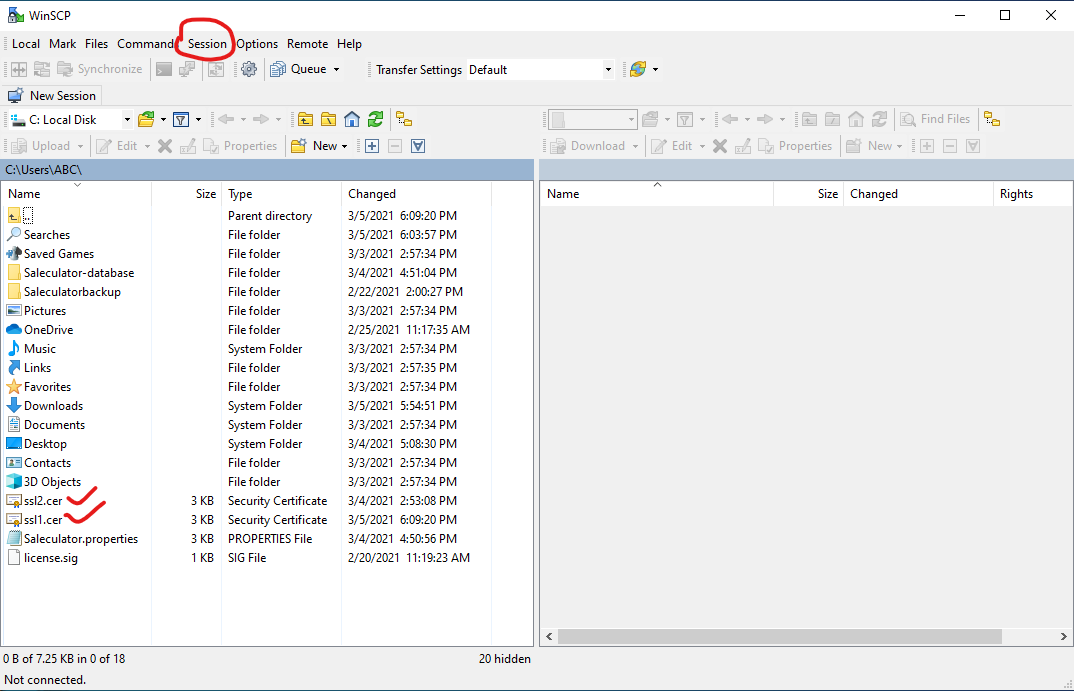
Task: Click the local file Filter funnel icon
Action: (181, 120)
